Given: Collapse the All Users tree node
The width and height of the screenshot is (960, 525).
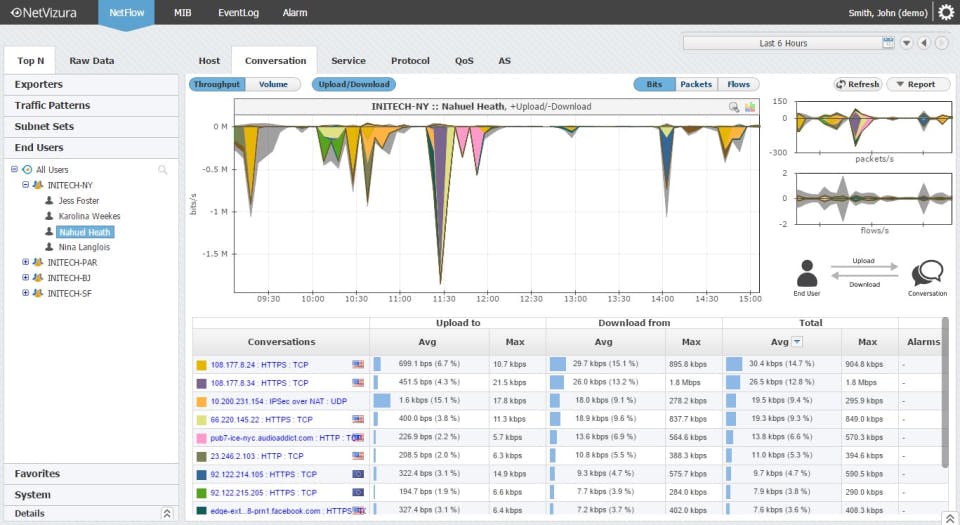Looking at the screenshot, I should 14,169.
